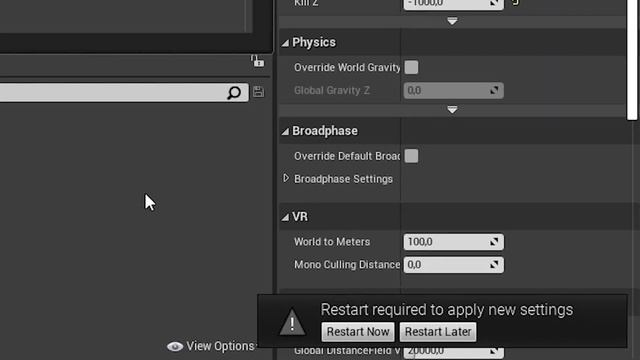Screen dimensions: 640x360
Task: Click the details panel vertical scrollbar
Action: (632, 59)
